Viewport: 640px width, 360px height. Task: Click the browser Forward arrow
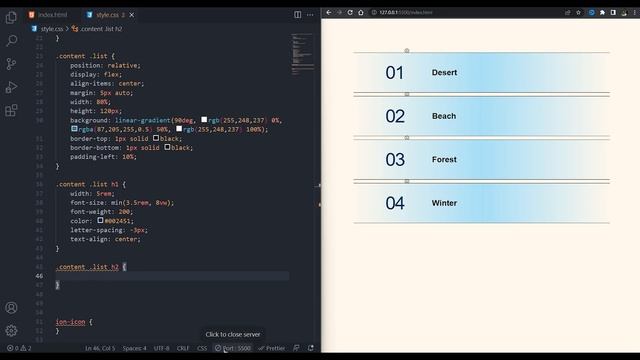coord(340,13)
